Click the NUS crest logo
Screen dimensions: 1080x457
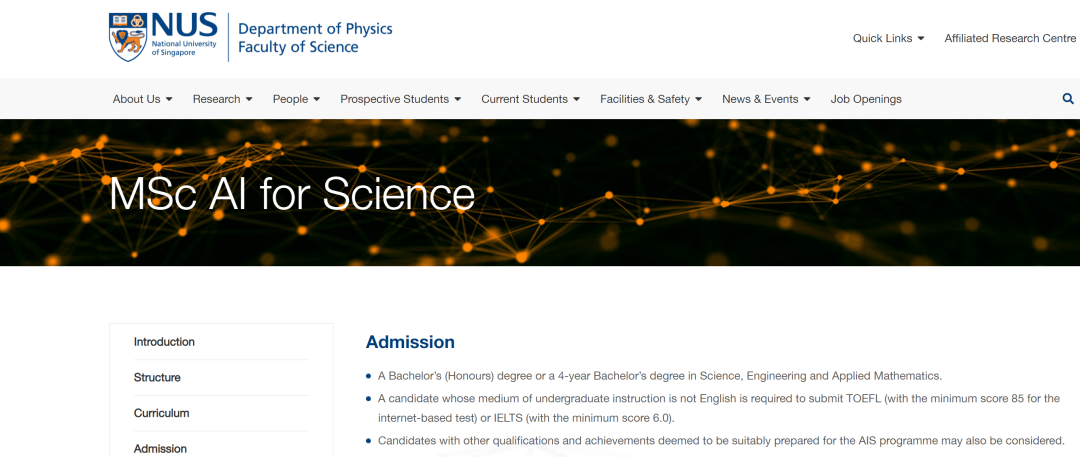[127, 37]
